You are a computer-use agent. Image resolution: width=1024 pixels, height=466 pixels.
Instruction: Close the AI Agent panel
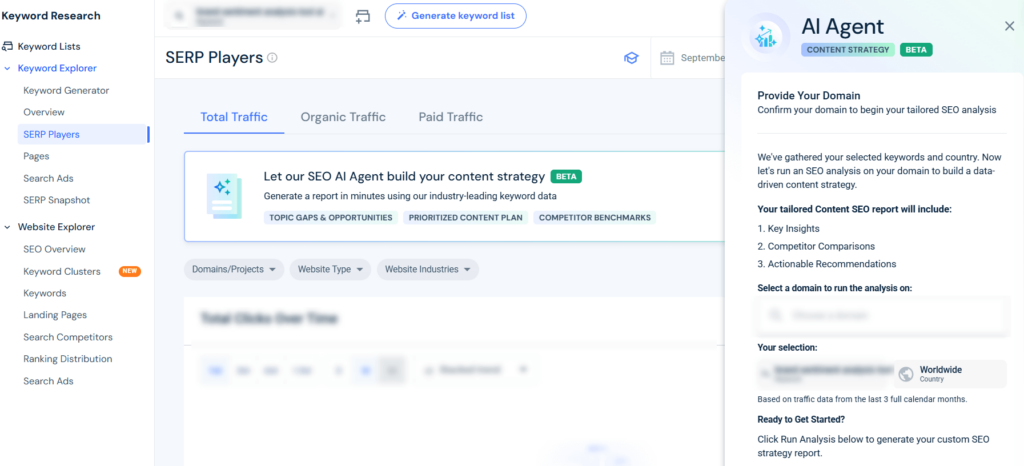click(x=1009, y=26)
